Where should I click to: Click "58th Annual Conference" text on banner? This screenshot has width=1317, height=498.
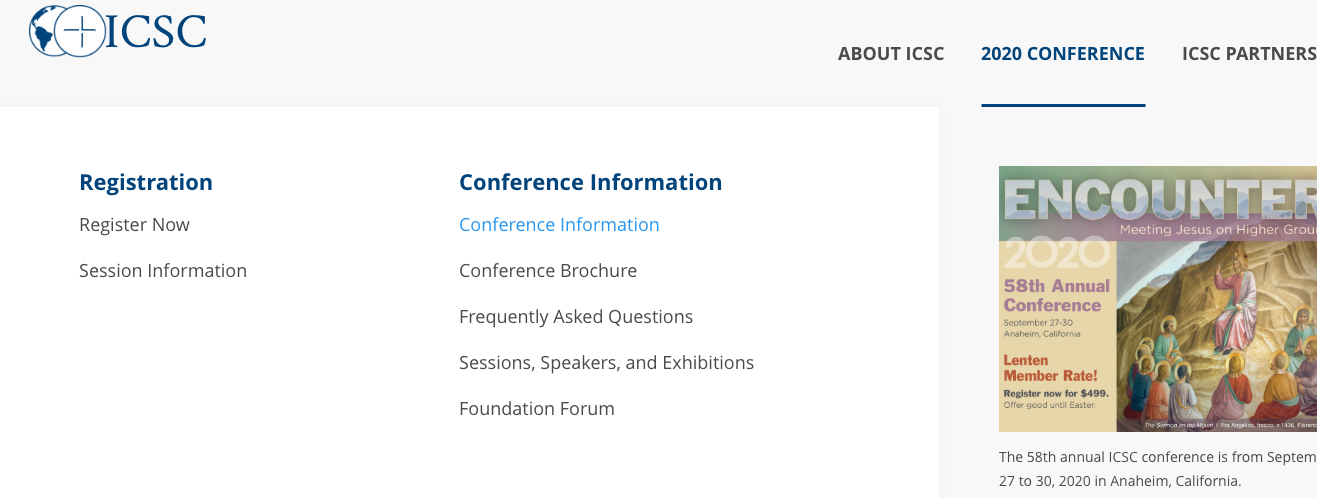1056,295
